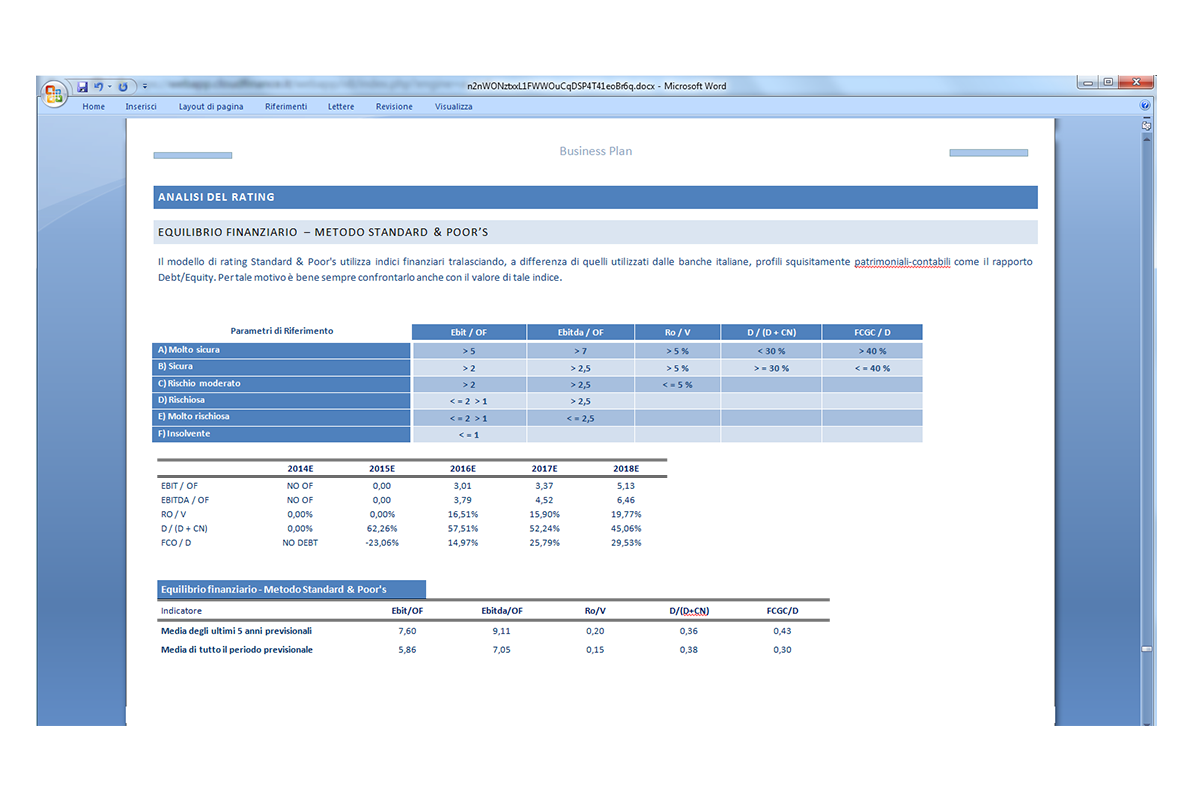1193x800 pixels.
Task: Click the 'Parametri di Riferimento' label
Action: [x=282, y=331]
